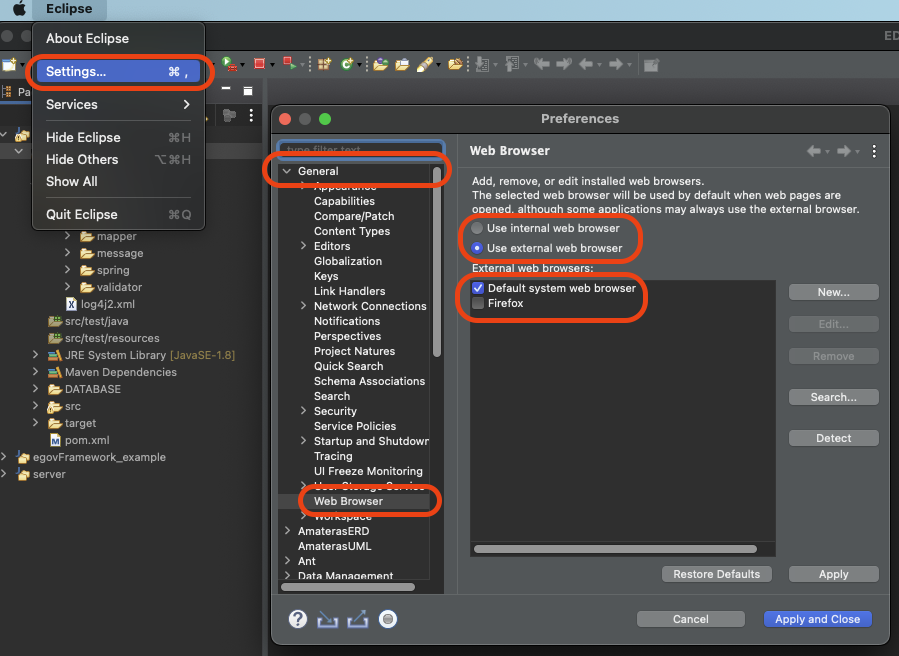Click the Detect browsers button
The height and width of the screenshot is (656, 899).
pyautogui.click(x=834, y=438)
